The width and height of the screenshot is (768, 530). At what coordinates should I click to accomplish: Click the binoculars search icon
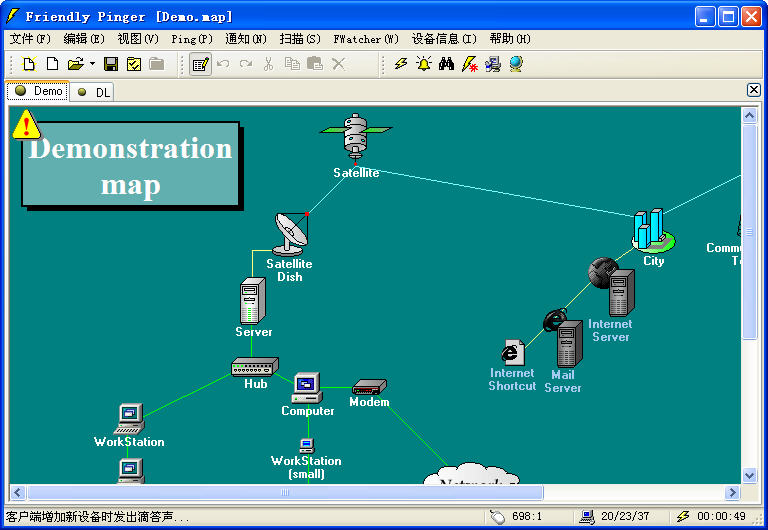pyautogui.click(x=447, y=64)
